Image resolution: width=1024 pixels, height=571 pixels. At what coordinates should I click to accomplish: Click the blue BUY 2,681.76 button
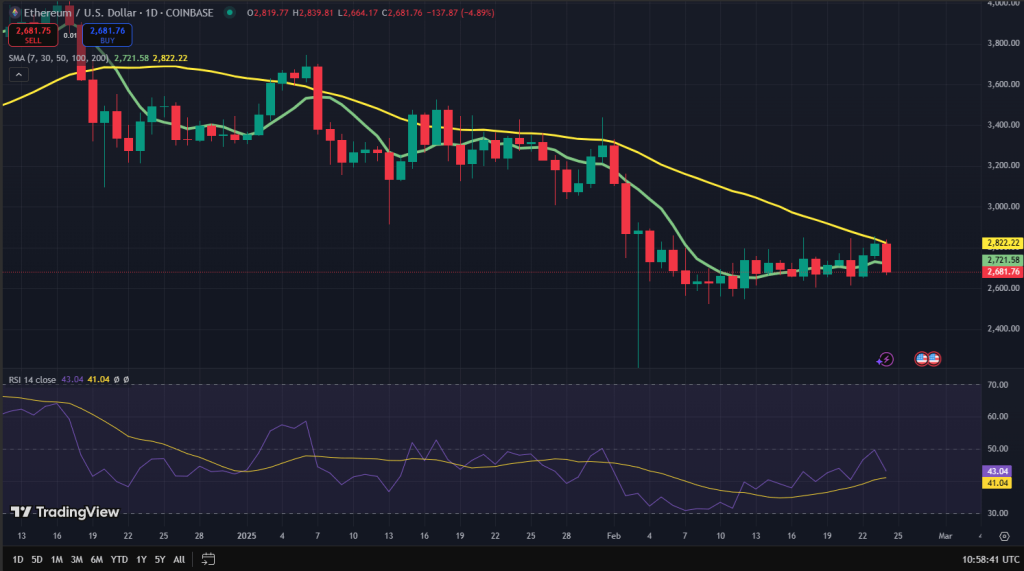point(107,35)
